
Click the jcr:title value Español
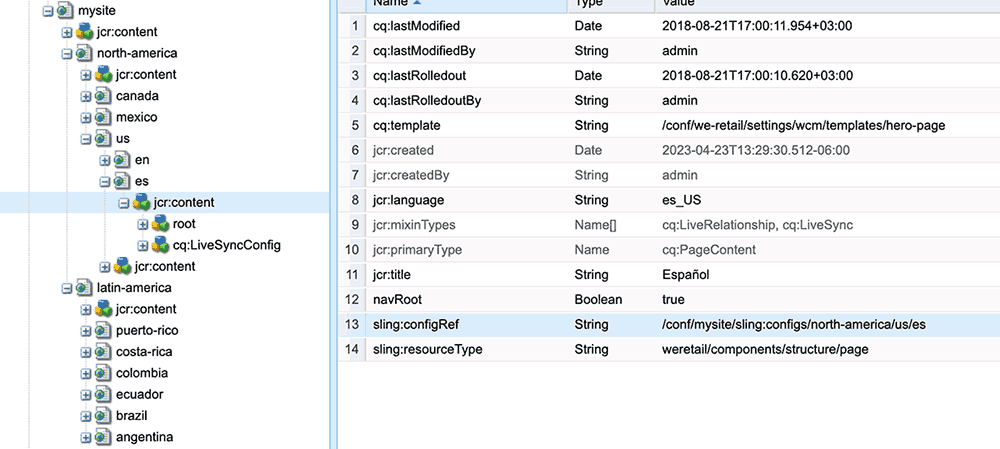point(688,274)
